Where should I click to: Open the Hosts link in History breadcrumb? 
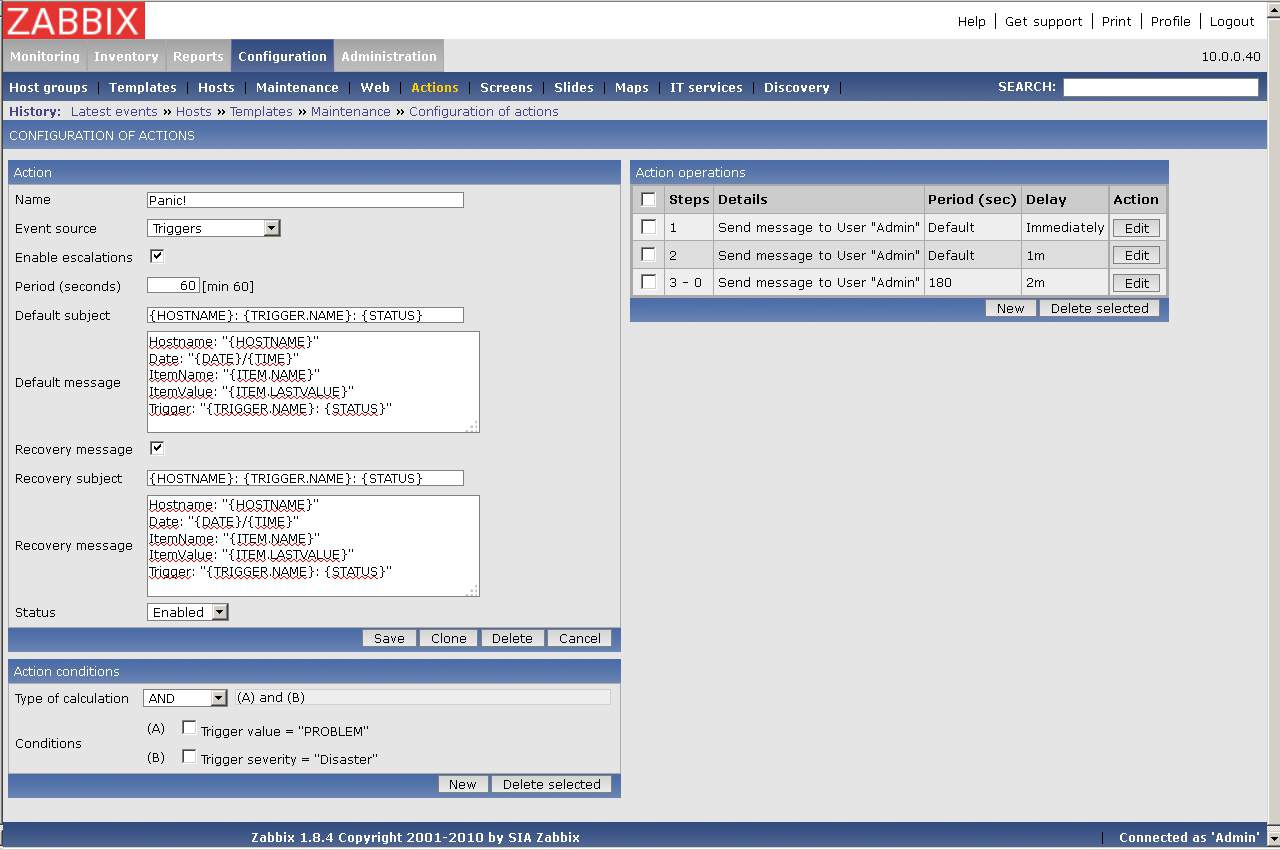point(194,112)
